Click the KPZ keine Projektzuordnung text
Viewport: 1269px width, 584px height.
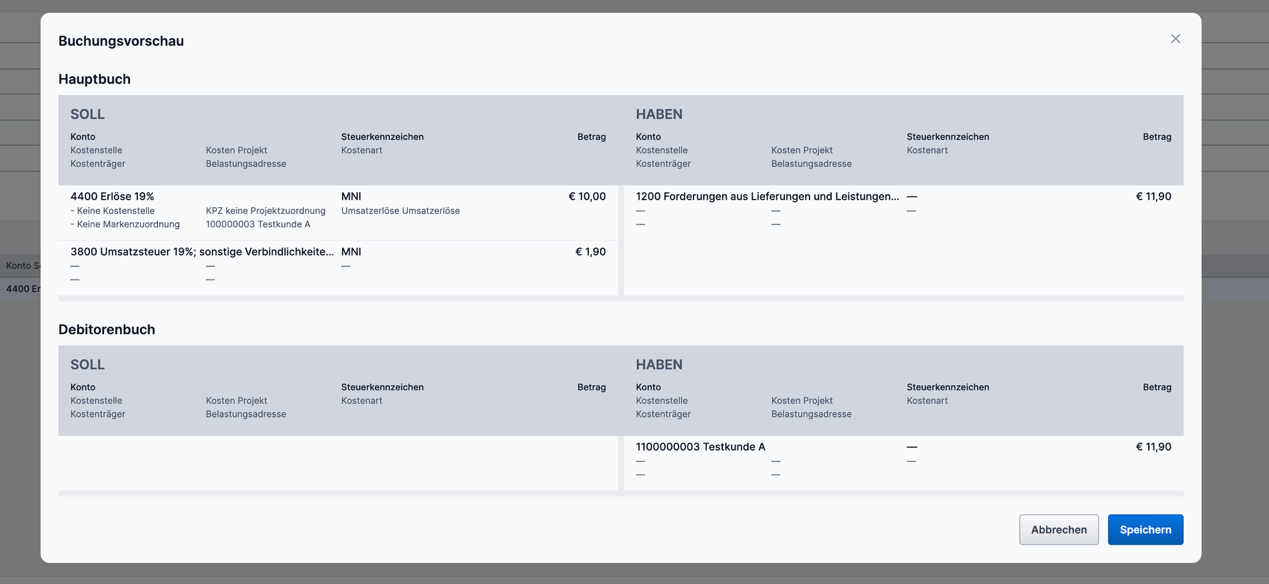click(265, 211)
